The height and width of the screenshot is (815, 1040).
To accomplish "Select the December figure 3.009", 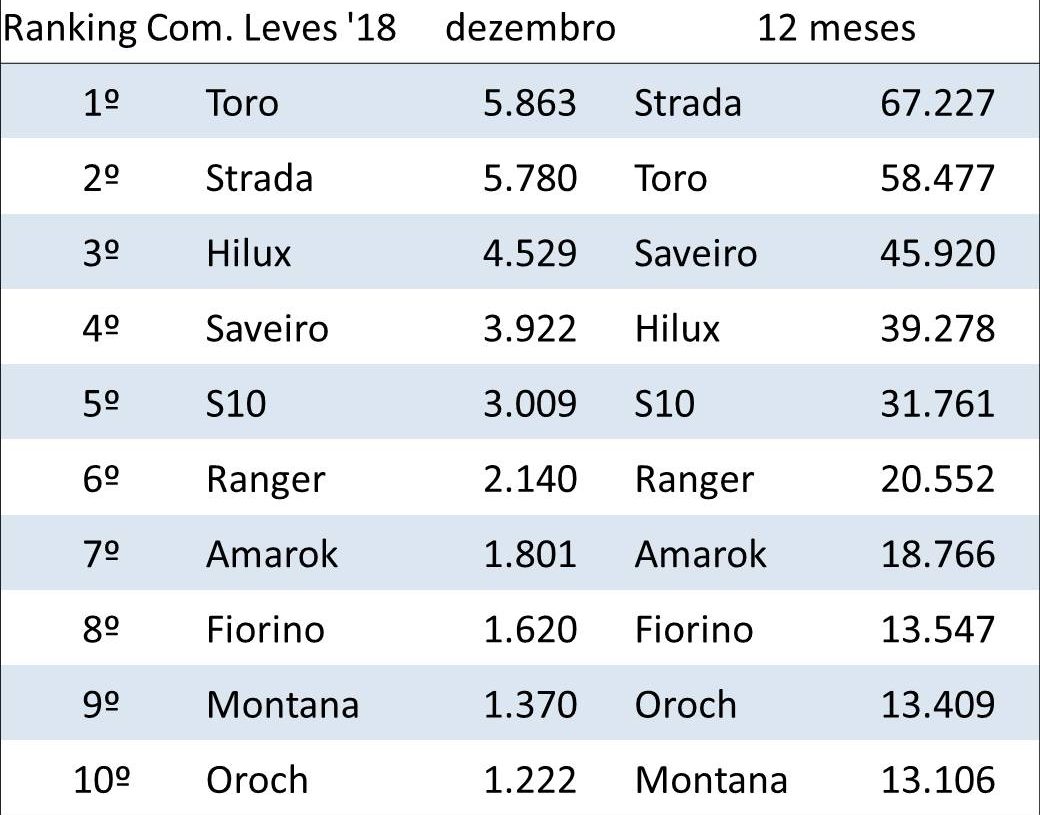I will click(x=530, y=404).
